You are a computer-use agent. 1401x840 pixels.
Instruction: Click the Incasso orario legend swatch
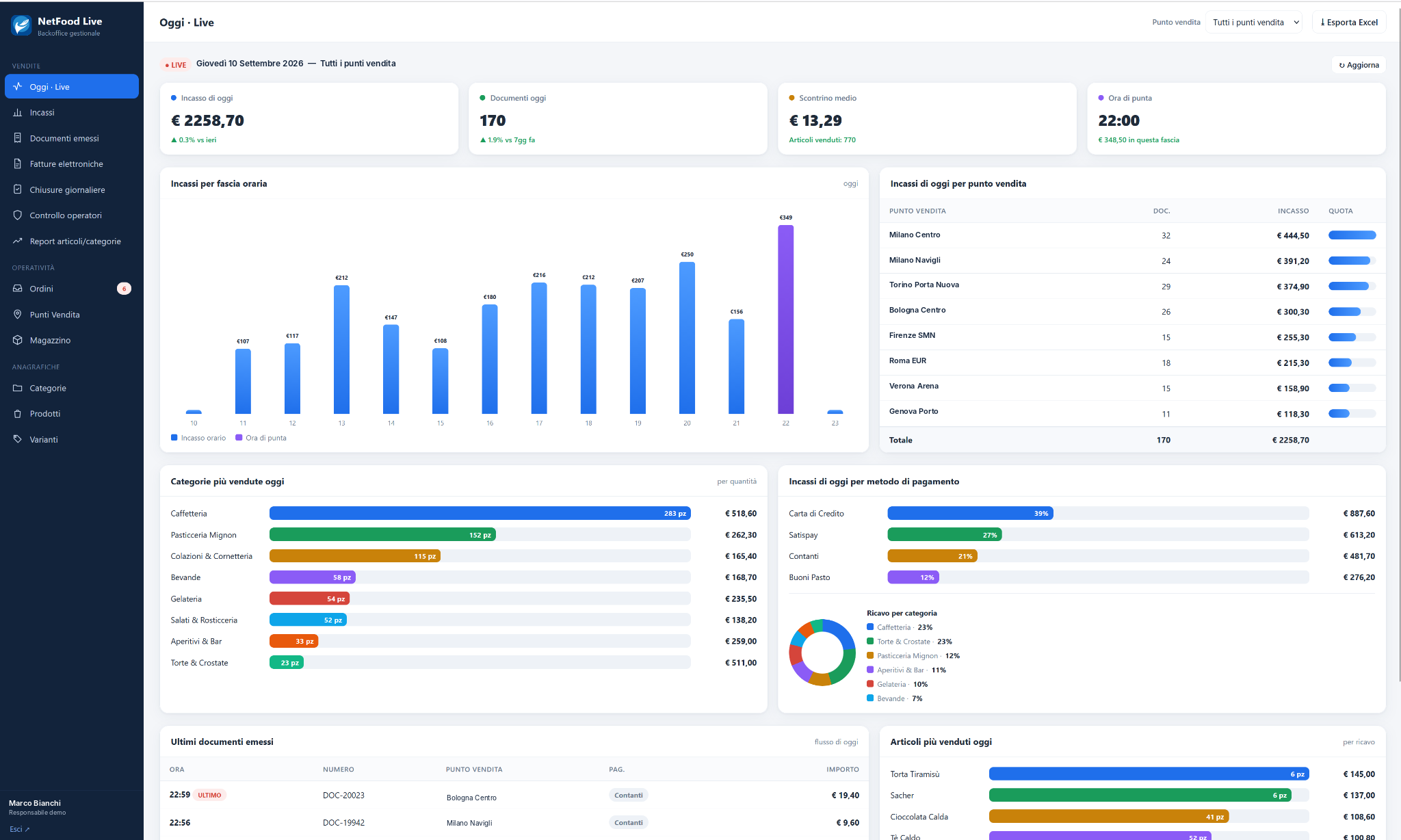pos(174,438)
